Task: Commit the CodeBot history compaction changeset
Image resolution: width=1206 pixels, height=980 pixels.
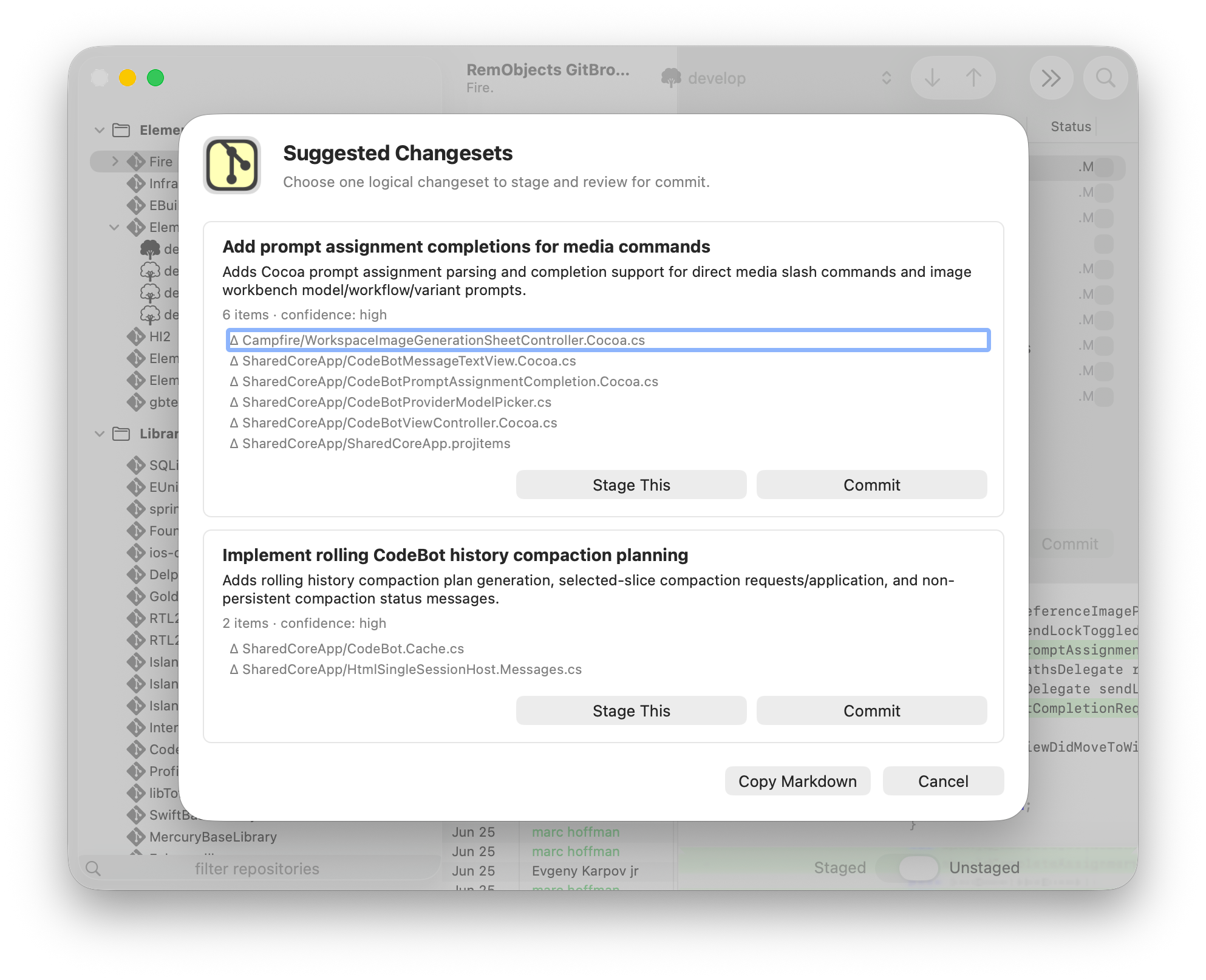Action: point(871,710)
